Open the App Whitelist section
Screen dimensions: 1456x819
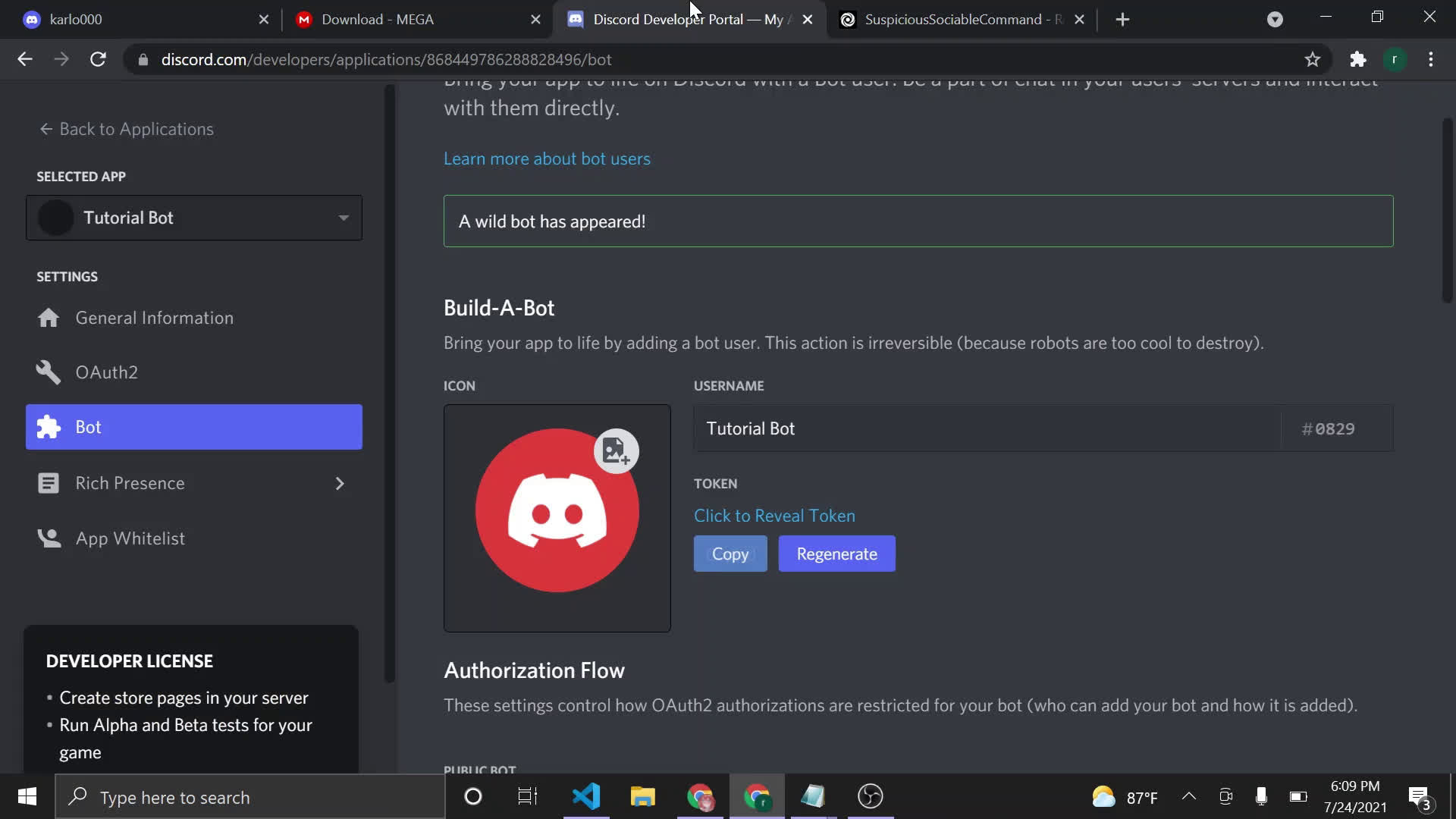point(130,538)
